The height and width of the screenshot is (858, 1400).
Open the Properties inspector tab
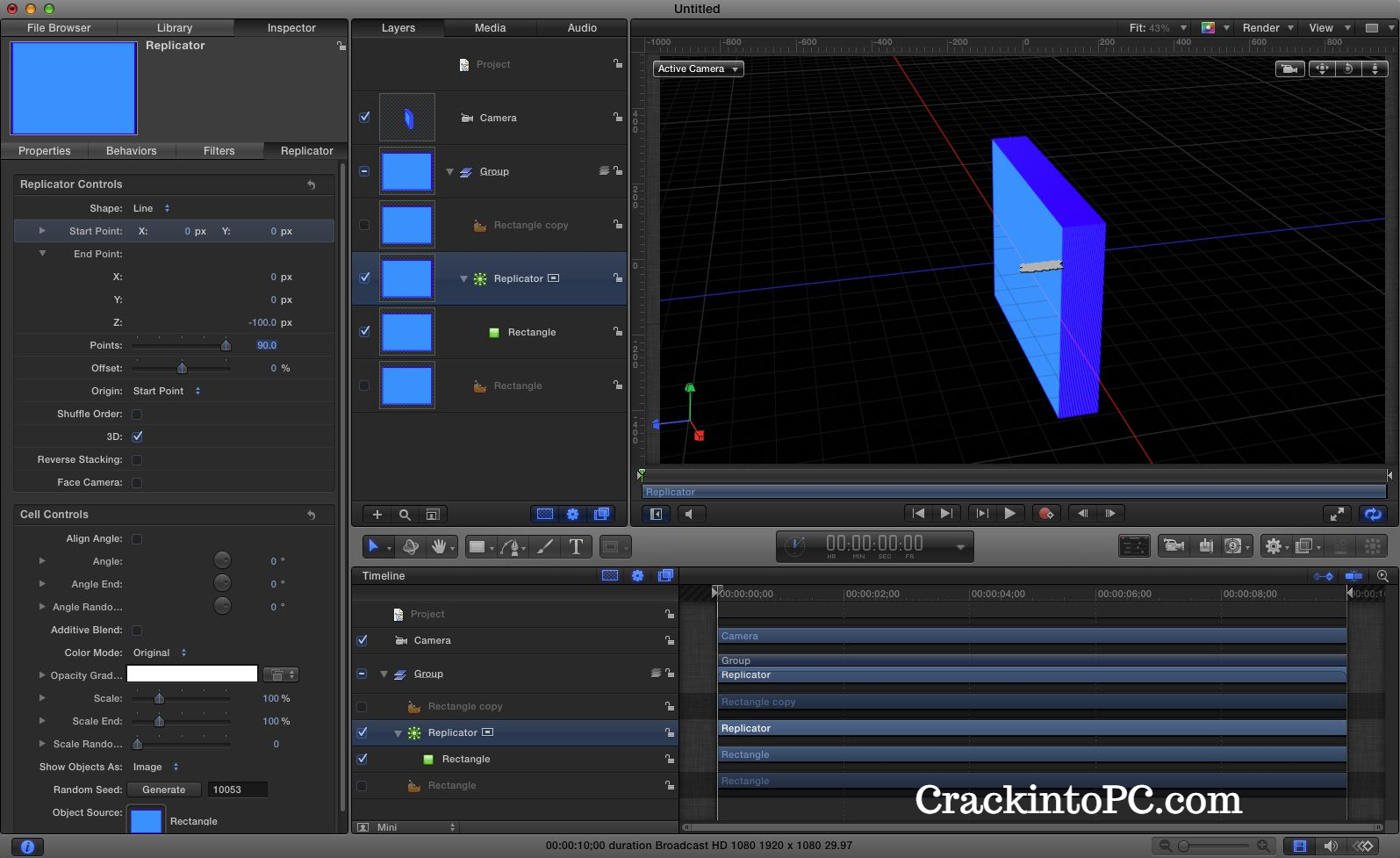[x=45, y=151]
